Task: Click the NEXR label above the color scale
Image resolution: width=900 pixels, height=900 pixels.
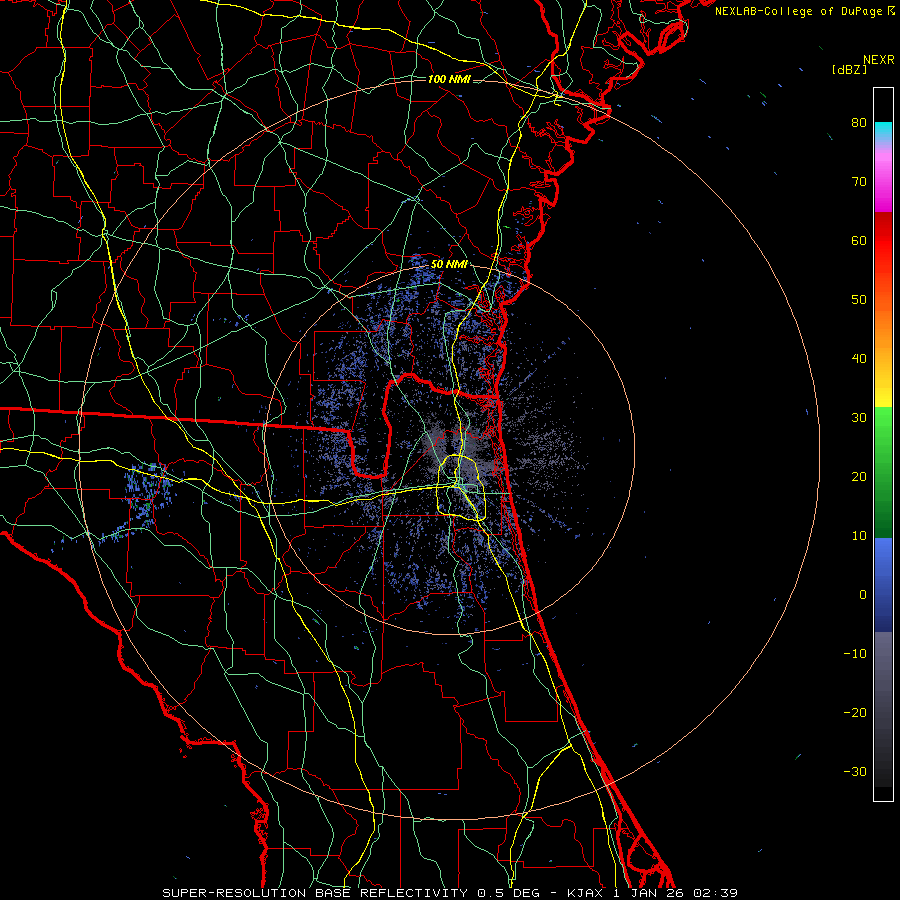Action: pos(878,60)
